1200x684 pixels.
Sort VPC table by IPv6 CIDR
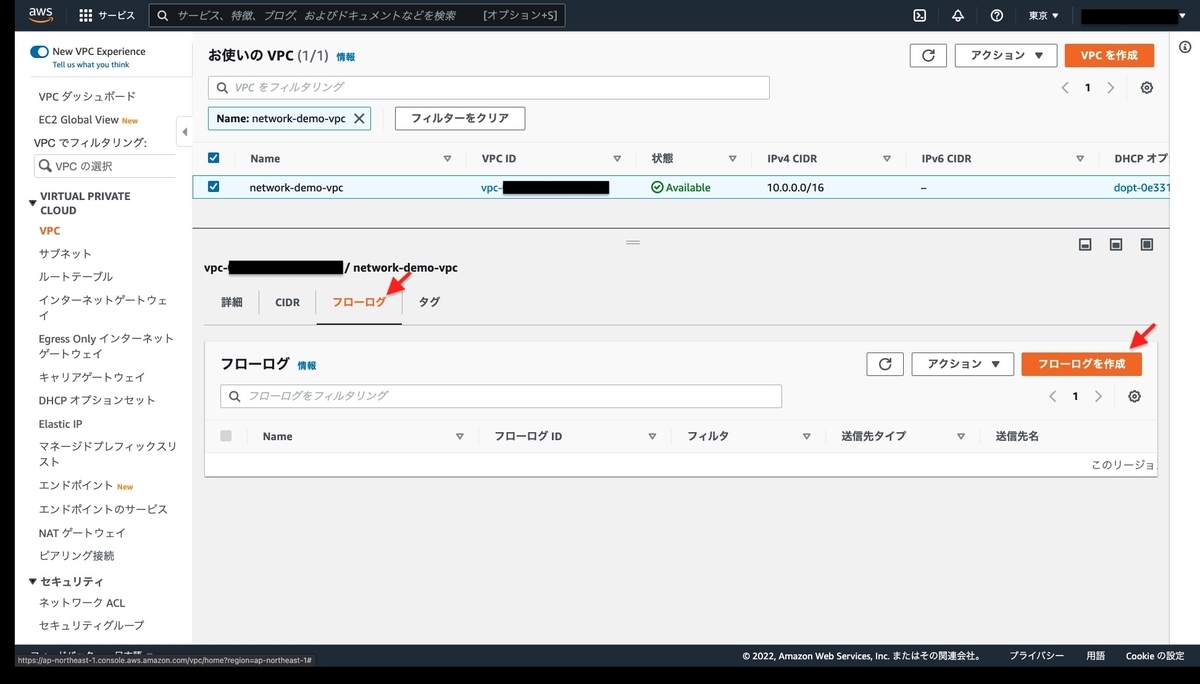pos(1080,159)
